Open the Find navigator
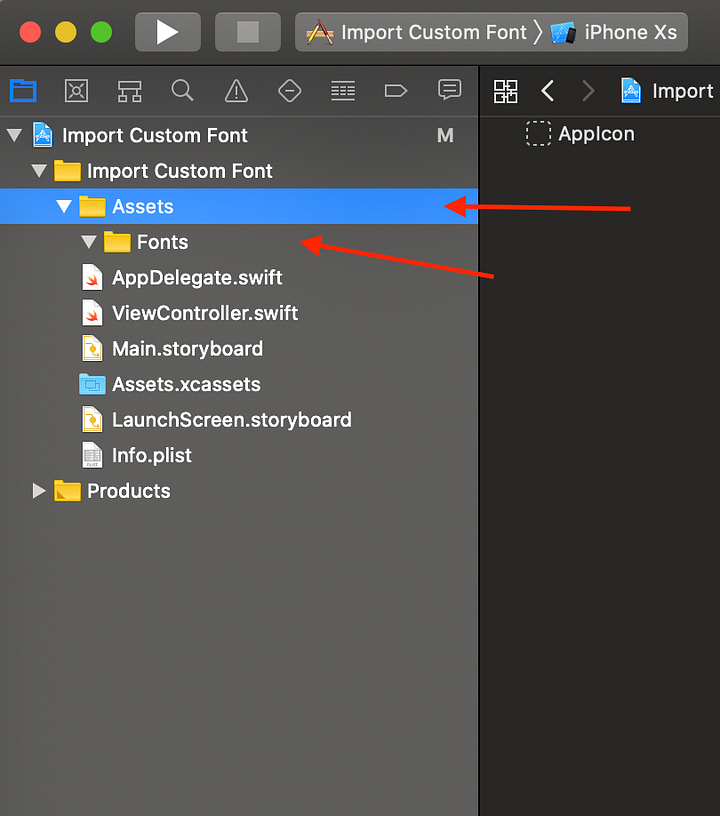The image size is (720, 816). click(x=183, y=91)
